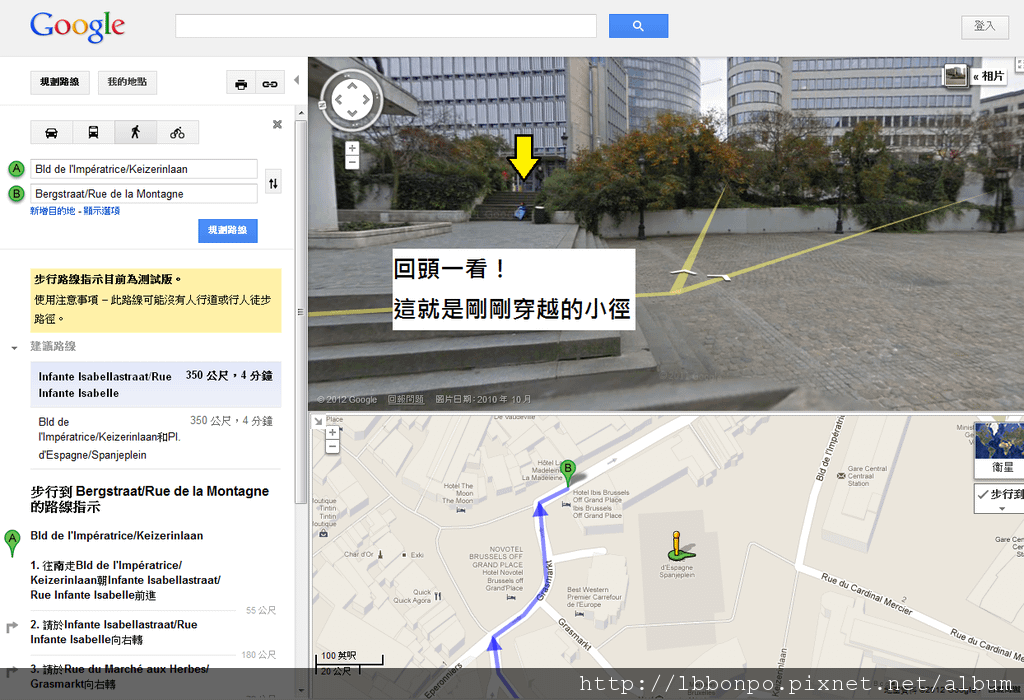Open the 相片 photos thumbnail
This screenshot has height=700, width=1024.
(956, 76)
